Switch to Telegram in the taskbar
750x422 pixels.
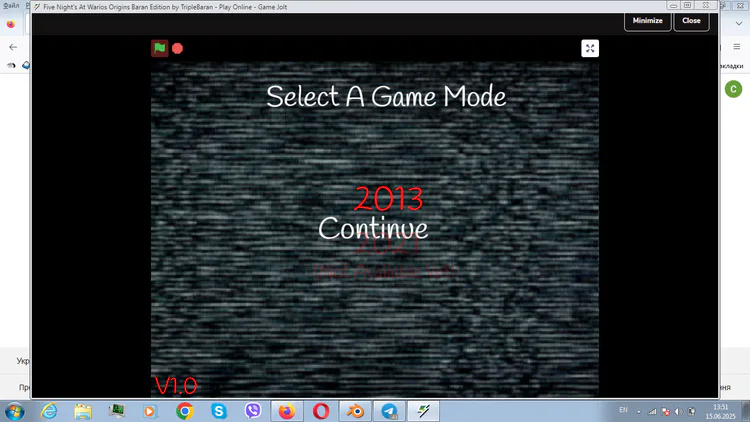tap(389, 411)
